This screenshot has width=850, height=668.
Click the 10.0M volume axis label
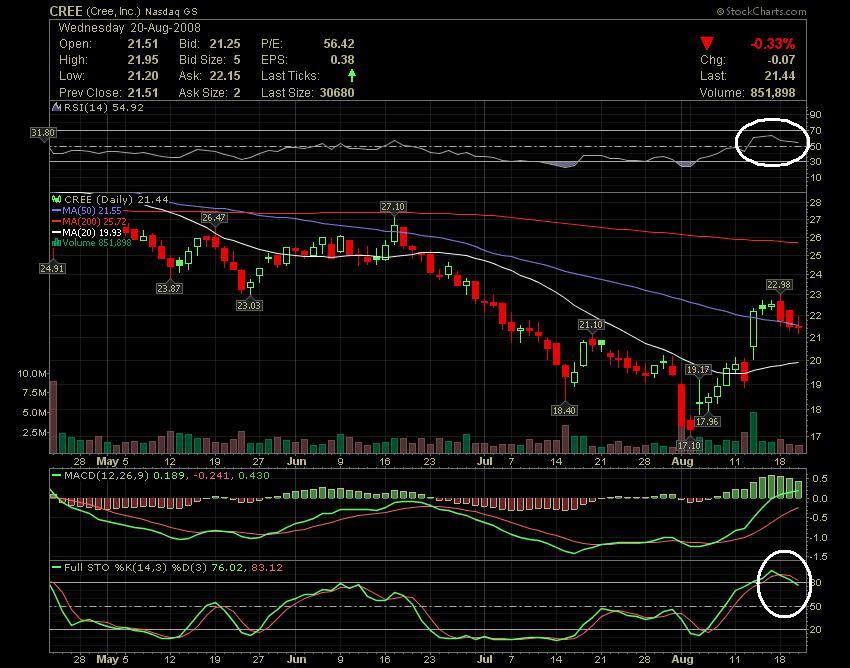(32, 374)
